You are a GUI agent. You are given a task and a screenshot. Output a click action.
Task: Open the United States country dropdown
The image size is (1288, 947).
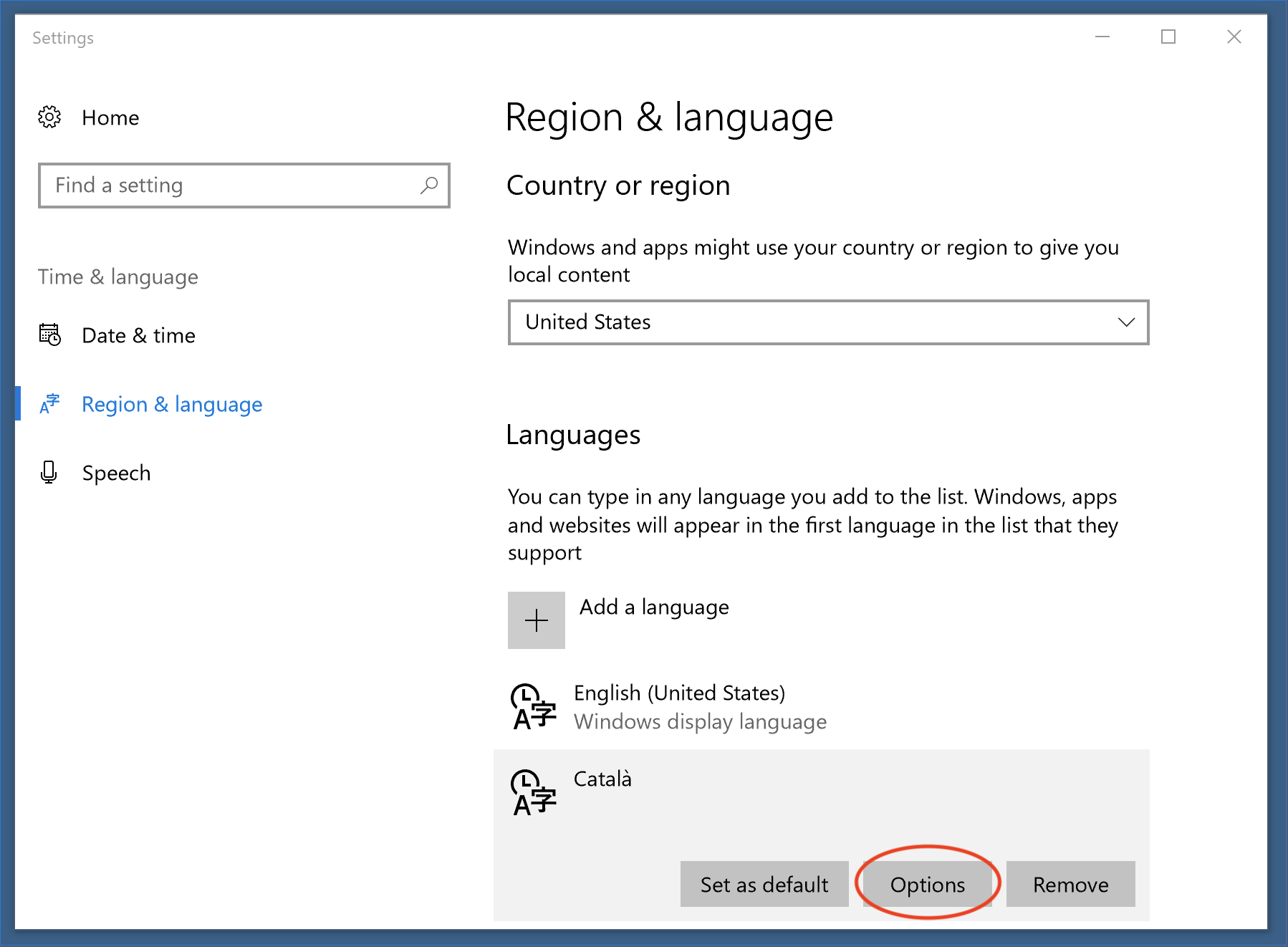(828, 322)
